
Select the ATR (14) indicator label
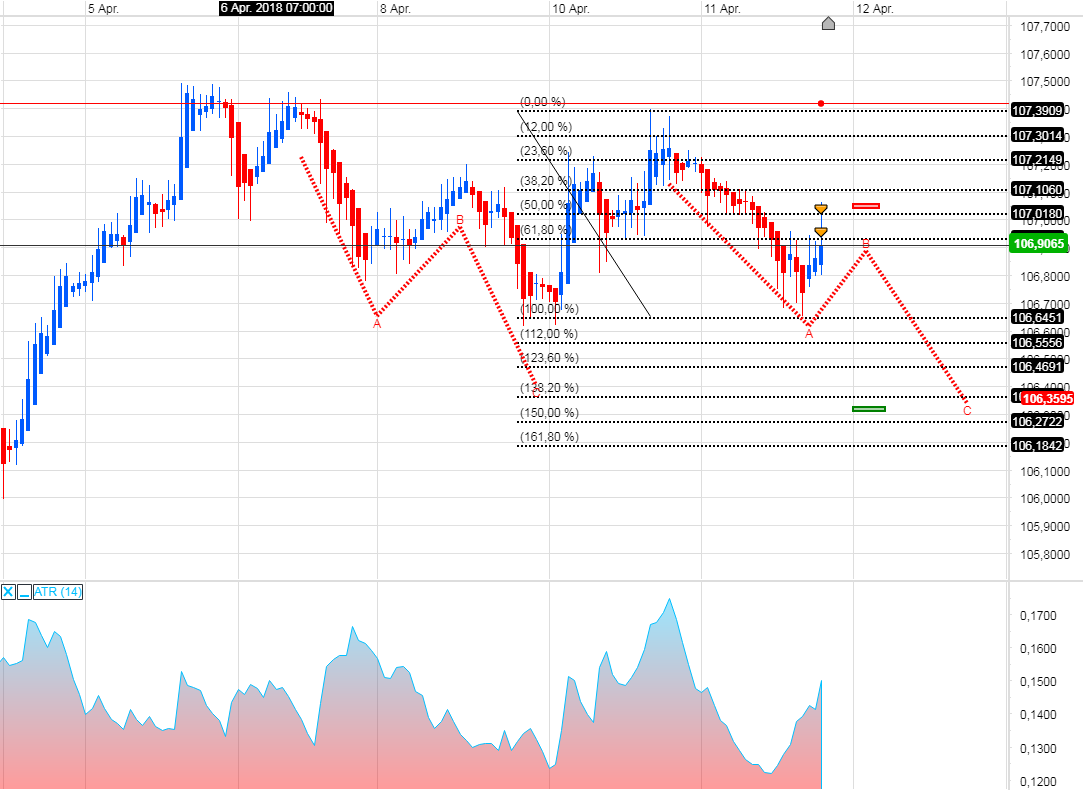pos(55,592)
